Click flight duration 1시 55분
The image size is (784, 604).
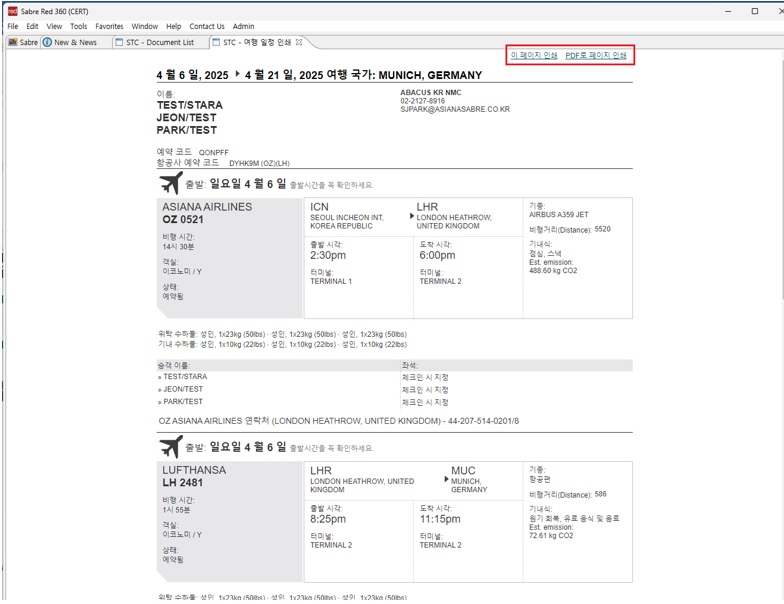[x=176, y=510]
